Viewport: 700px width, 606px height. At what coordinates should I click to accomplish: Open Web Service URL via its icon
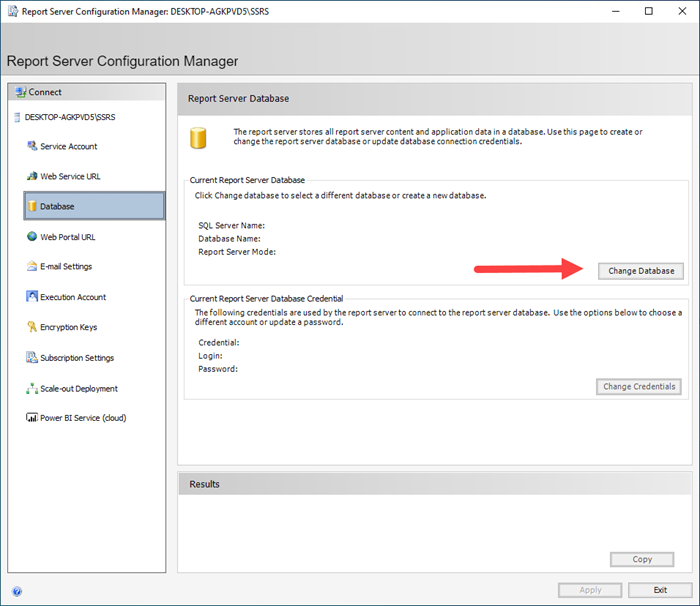(x=32, y=176)
